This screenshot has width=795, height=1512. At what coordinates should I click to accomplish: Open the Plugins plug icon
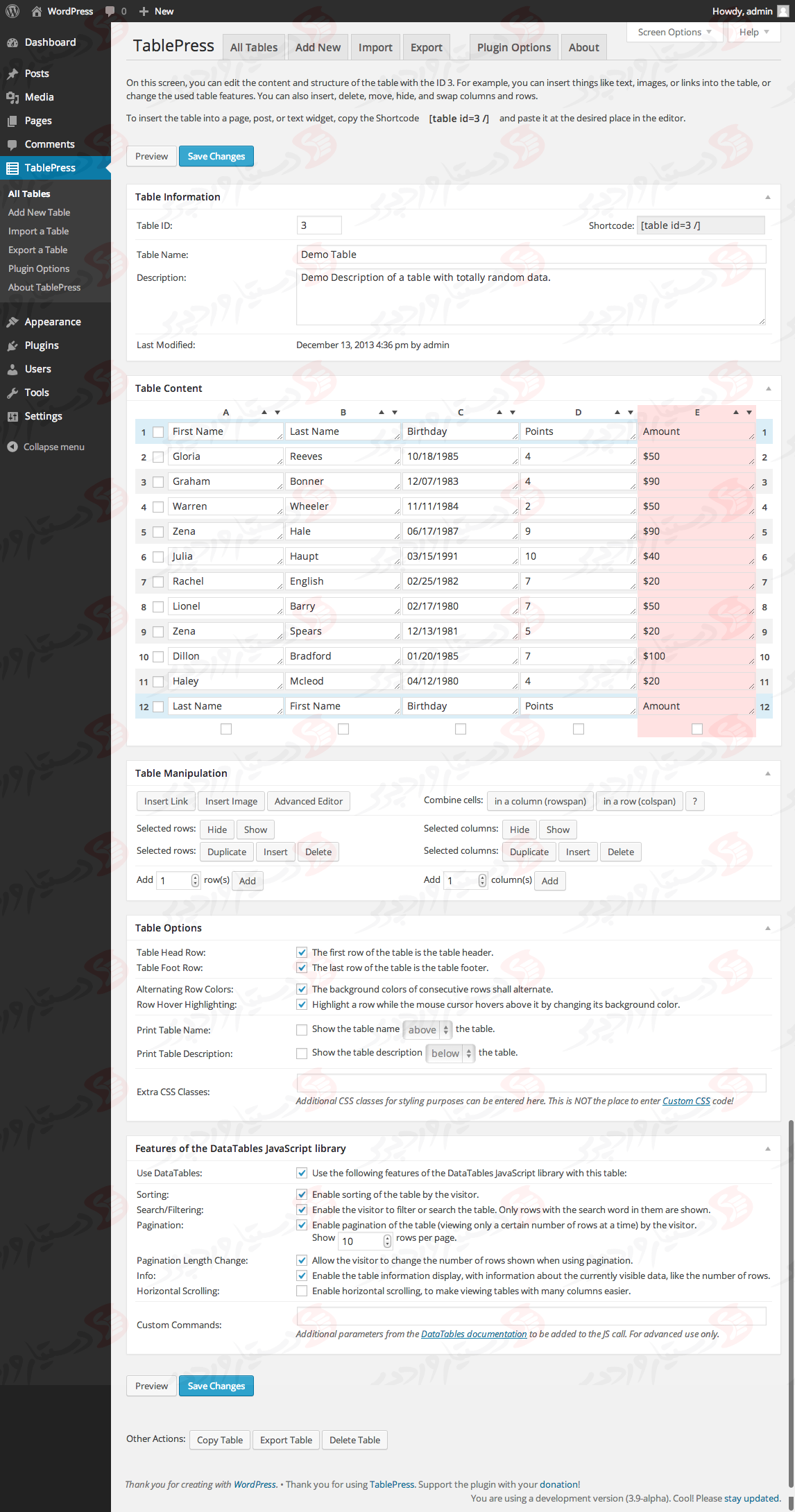(x=12, y=345)
